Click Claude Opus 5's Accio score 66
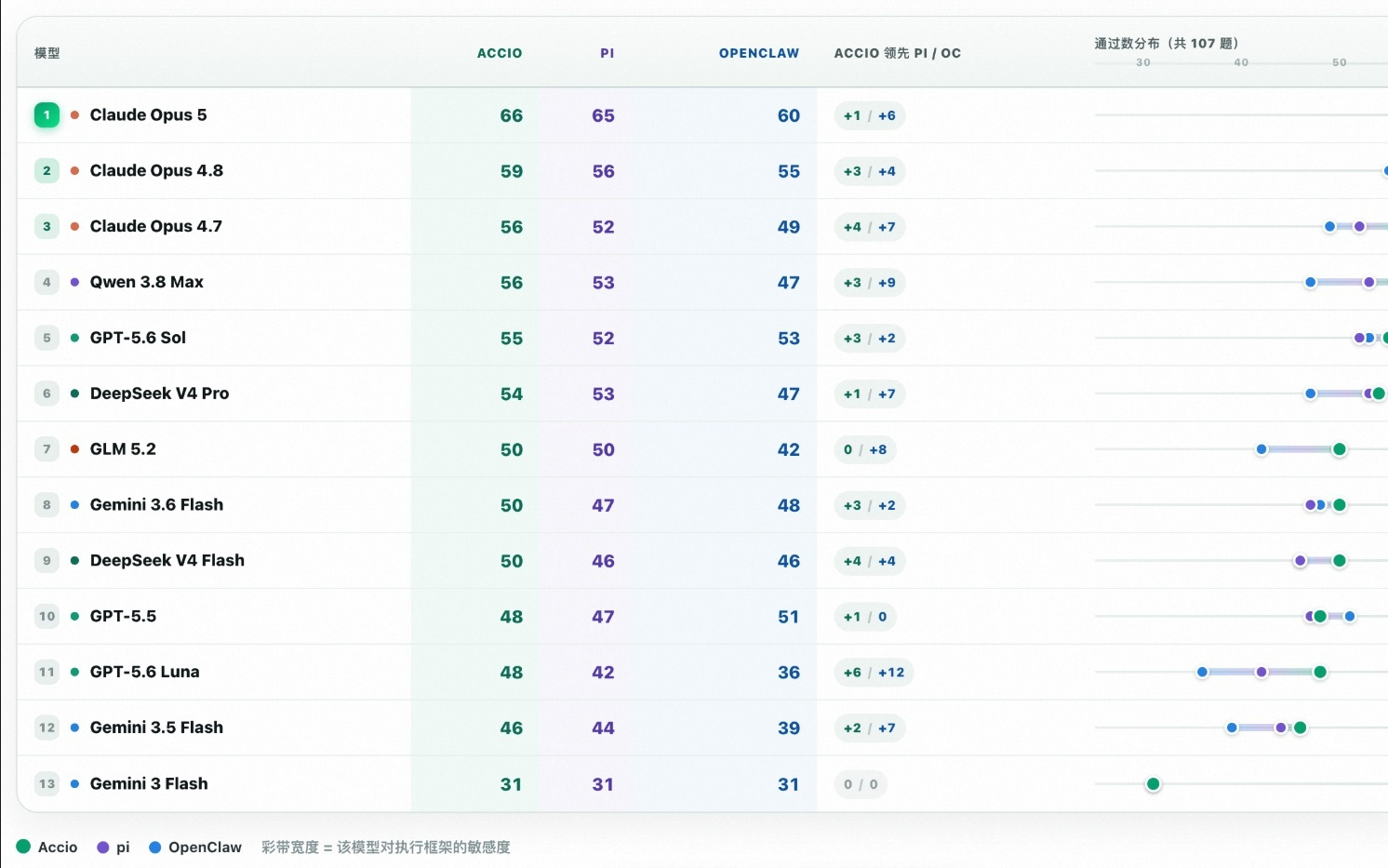The height and width of the screenshot is (868, 1388). (x=512, y=116)
